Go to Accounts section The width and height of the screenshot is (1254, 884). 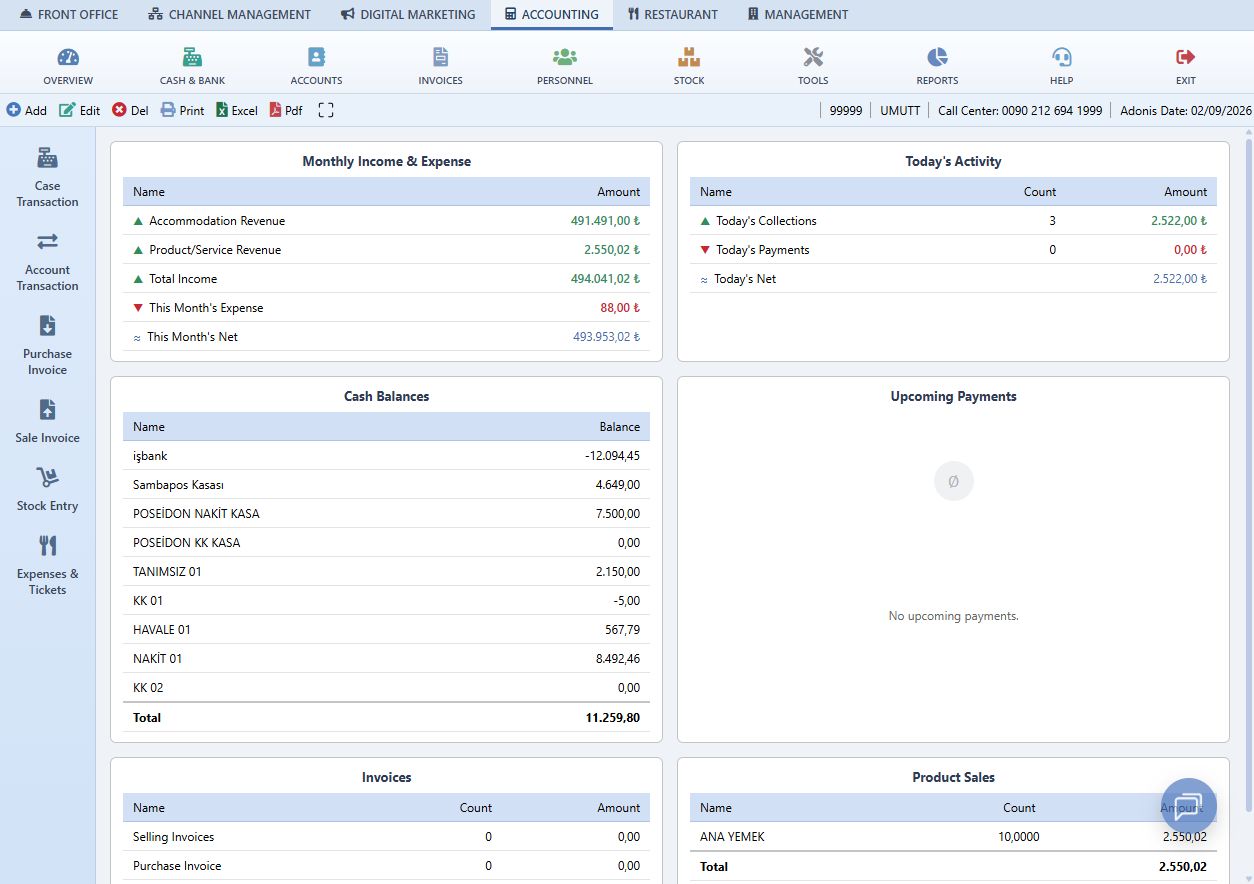316,66
